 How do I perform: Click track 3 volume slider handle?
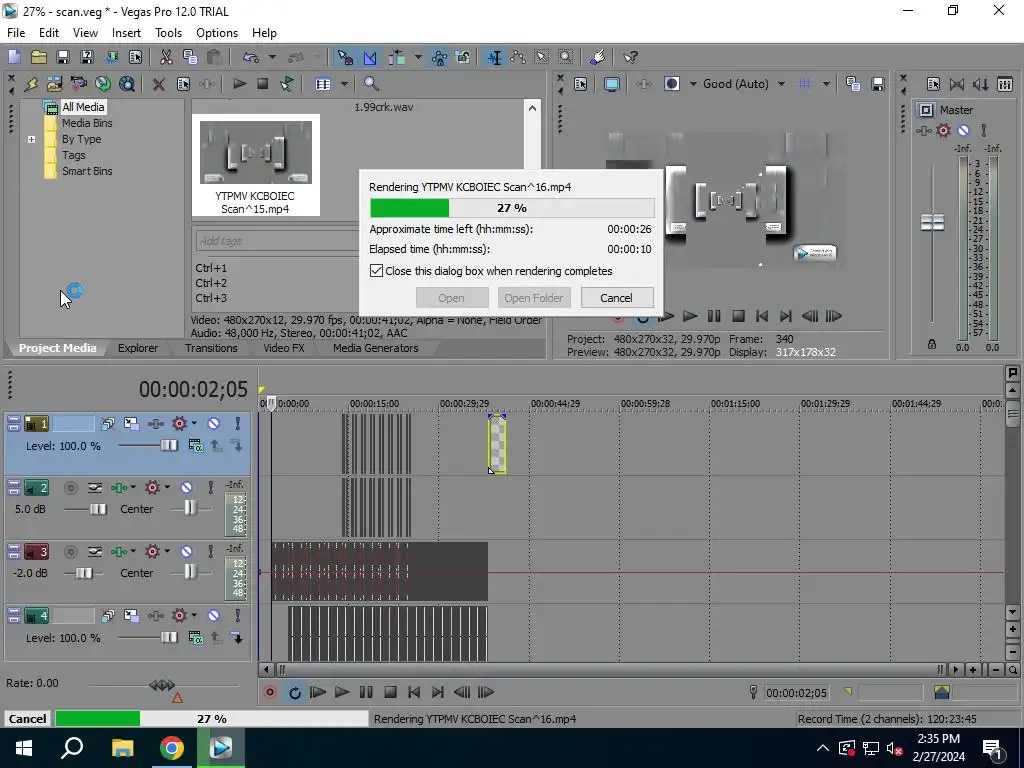[84, 573]
